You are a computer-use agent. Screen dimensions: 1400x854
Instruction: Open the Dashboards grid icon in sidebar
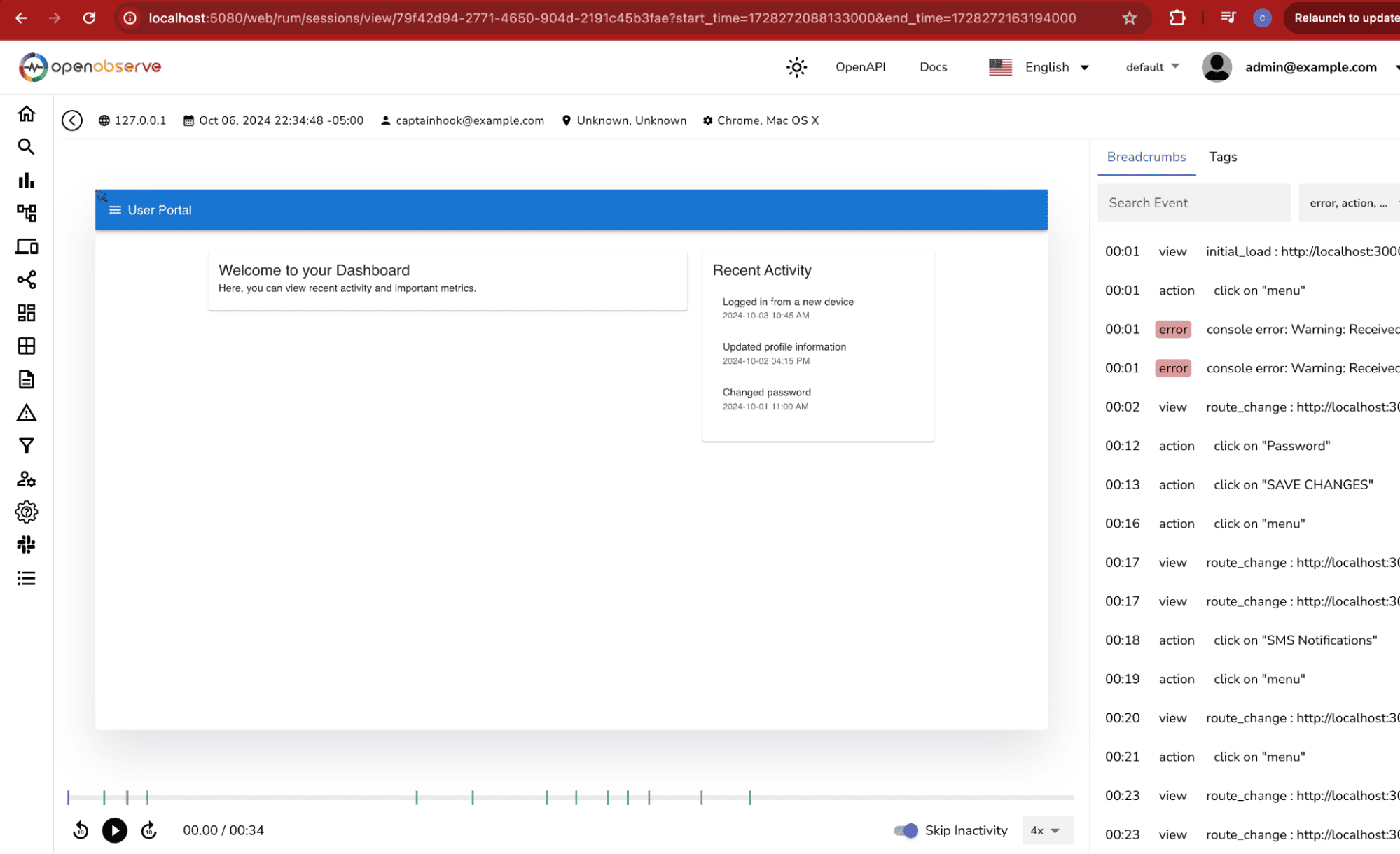[x=26, y=313]
